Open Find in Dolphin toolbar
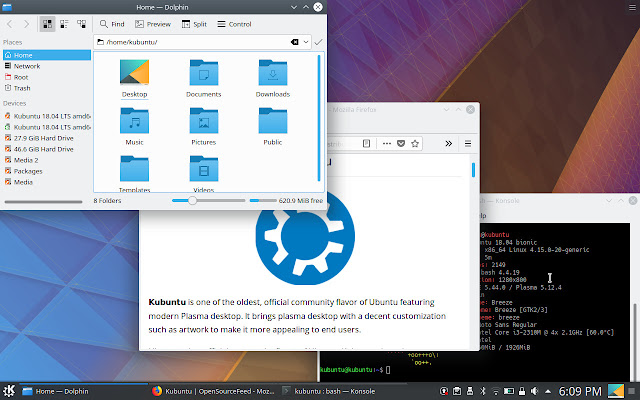Screen dimensions: 640x400 tap(112, 24)
